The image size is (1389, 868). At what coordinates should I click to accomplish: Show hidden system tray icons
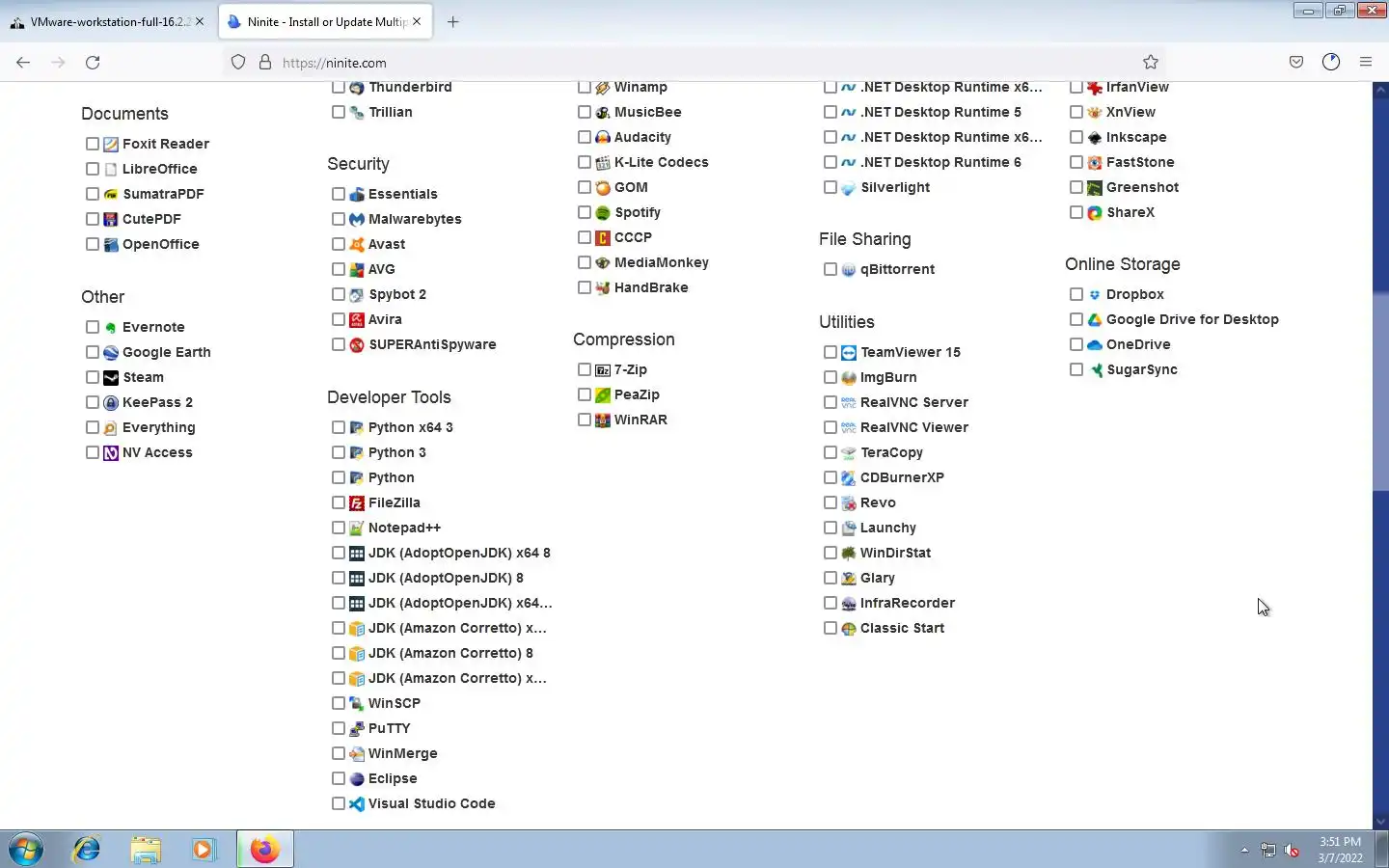tap(1244, 850)
